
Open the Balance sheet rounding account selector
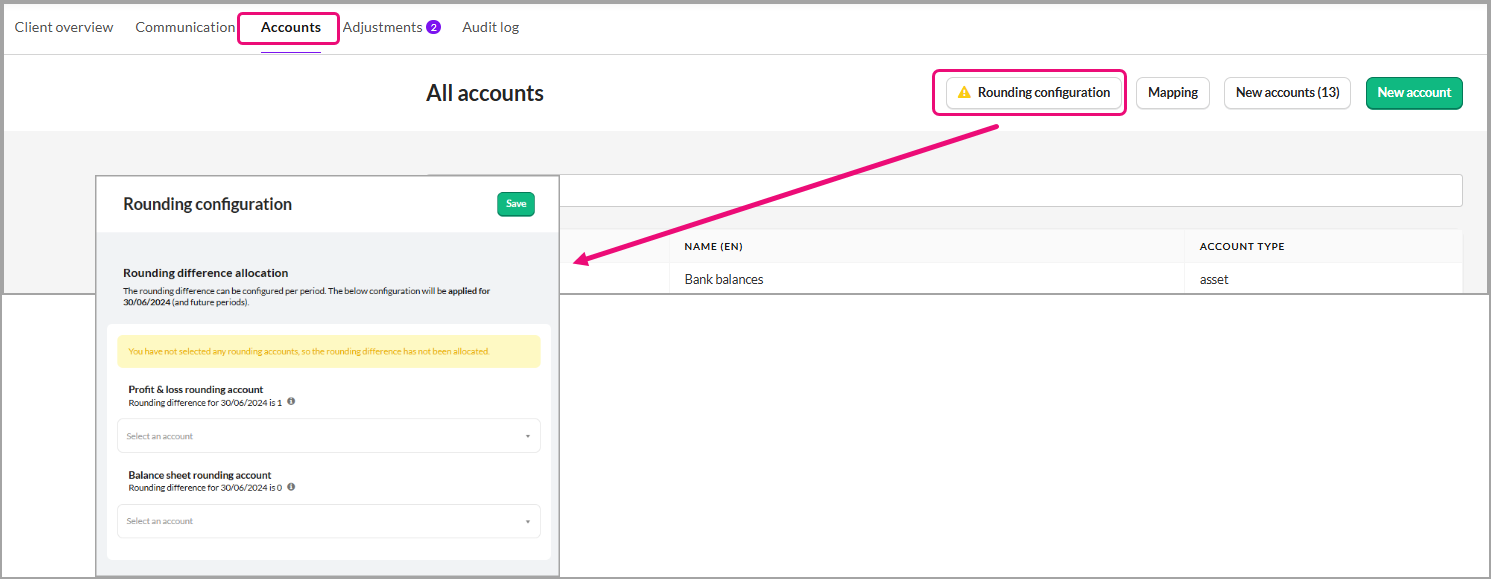(x=328, y=520)
